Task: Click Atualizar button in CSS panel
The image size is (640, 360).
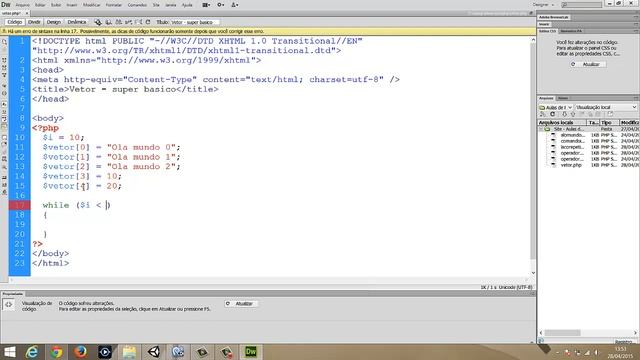Action: pyautogui.click(x=588, y=64)
